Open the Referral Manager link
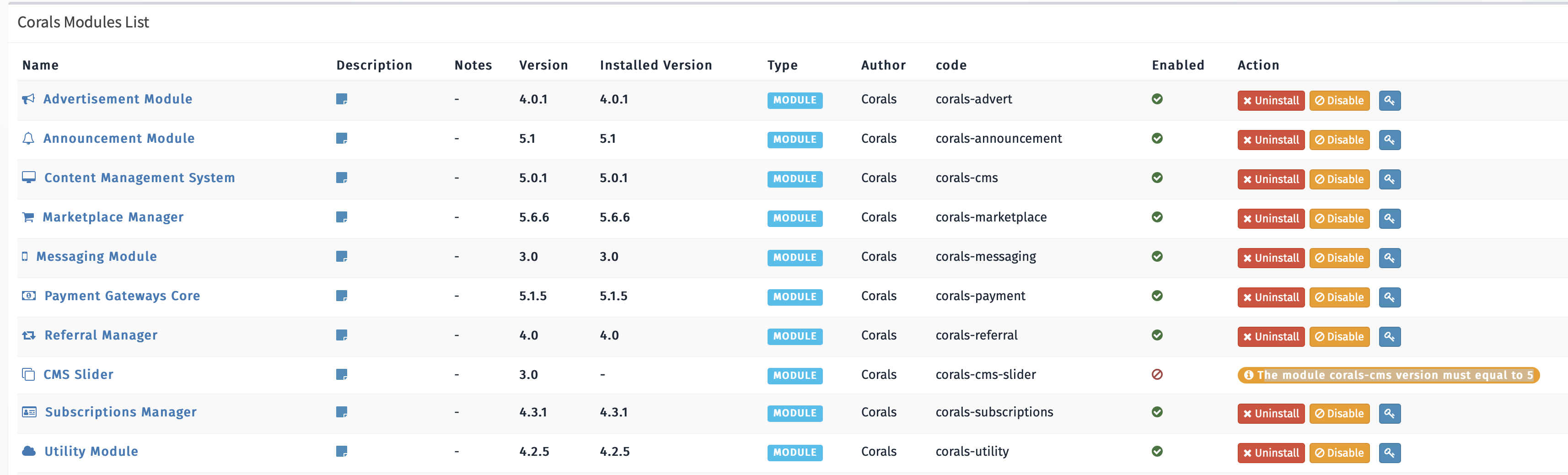This screenshot has width=1568, height=475. [x=101, y=335]
